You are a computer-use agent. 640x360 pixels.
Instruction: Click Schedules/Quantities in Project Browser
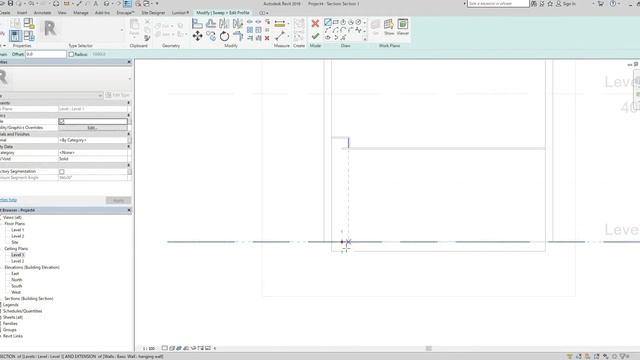point(22,311)
